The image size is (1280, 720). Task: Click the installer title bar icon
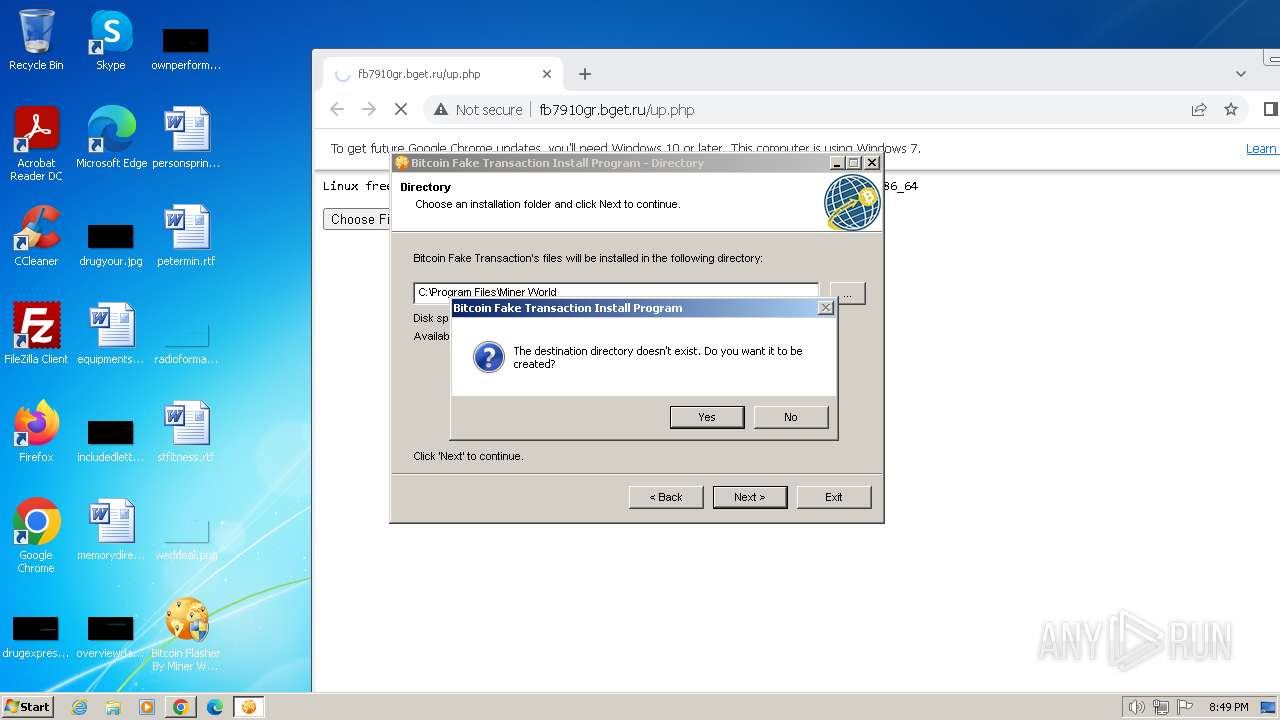pyautogui.click(x=402, y=163)
